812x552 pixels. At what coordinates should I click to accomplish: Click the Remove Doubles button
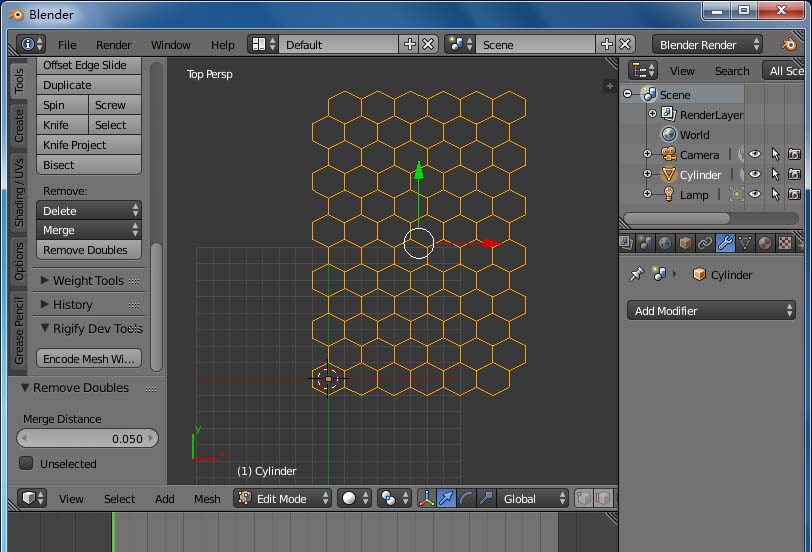(x=86, y=250)
